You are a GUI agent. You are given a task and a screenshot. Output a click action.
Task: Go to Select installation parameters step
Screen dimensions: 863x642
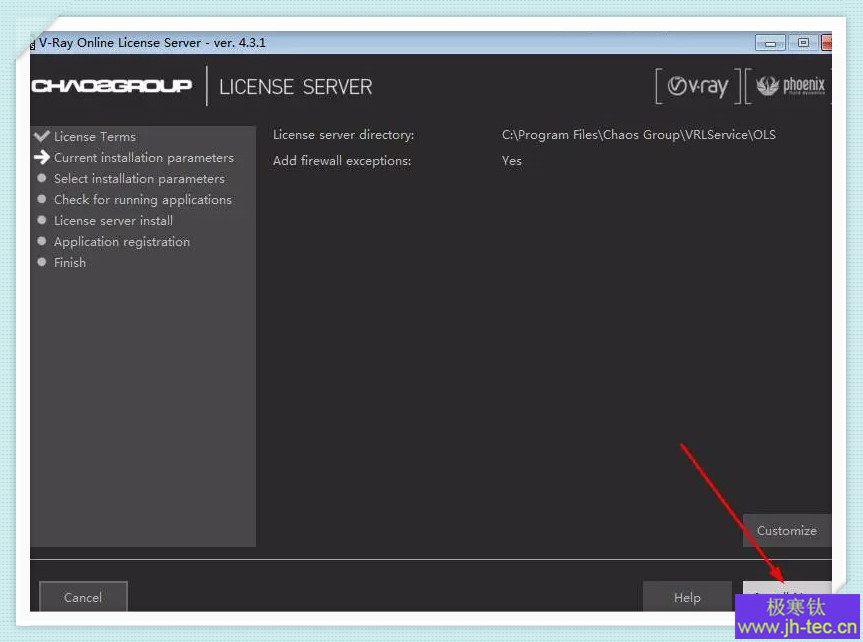click(x=139, y=179)
